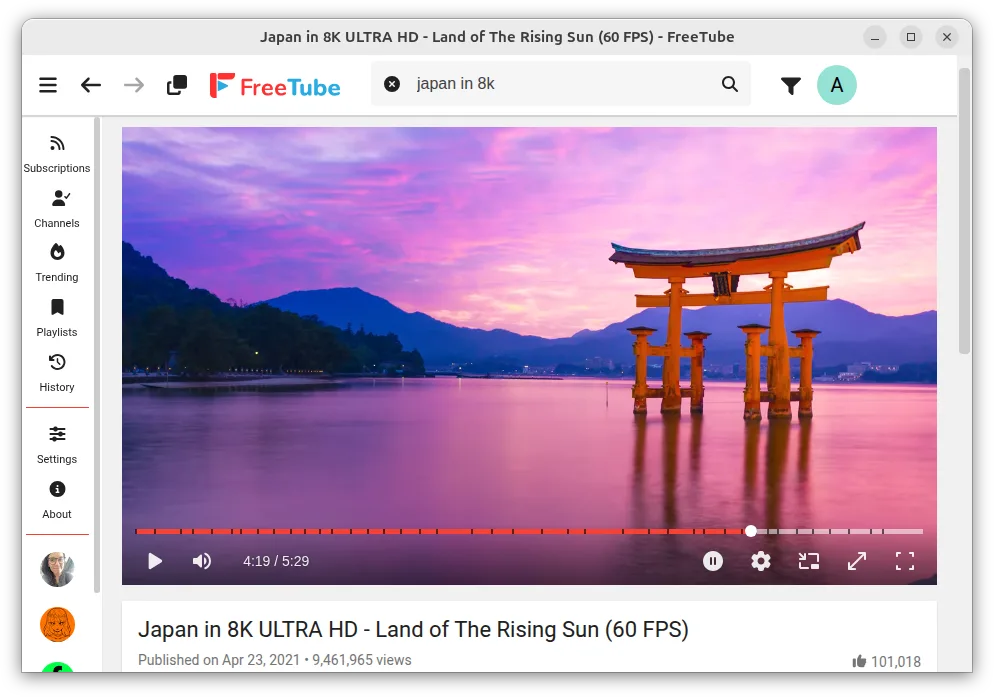The height and width of the screenshot is (697, 994).
Task: Open Channels in the sidebar
Action: click(x=57, y=209)
